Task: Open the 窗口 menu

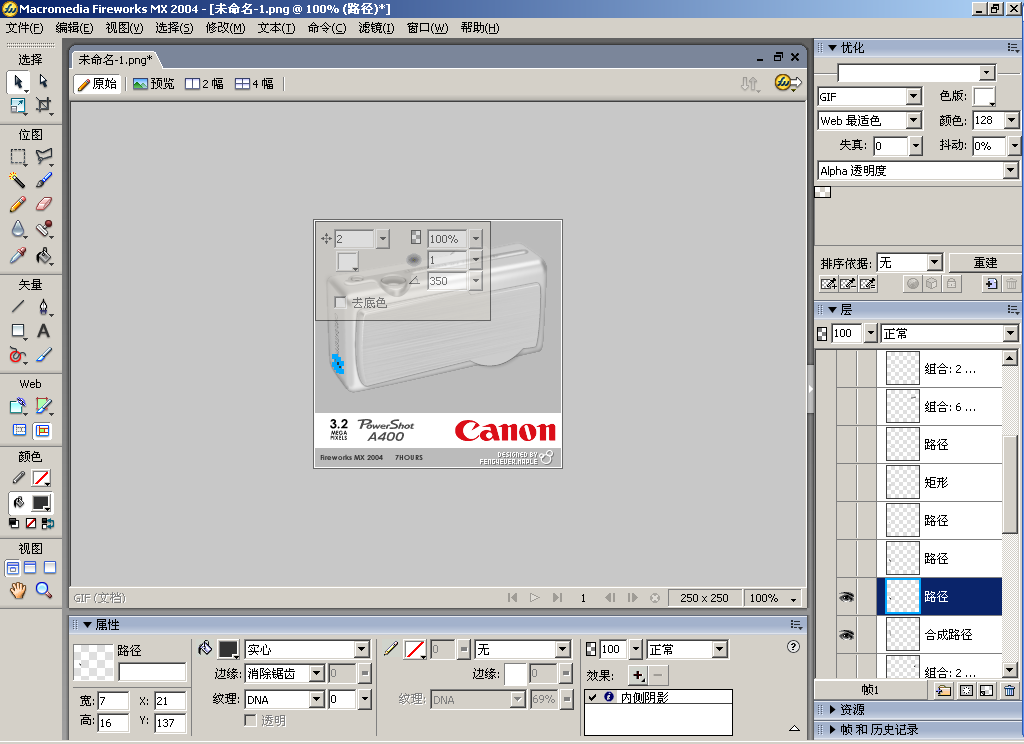Action: pos(427,28)
